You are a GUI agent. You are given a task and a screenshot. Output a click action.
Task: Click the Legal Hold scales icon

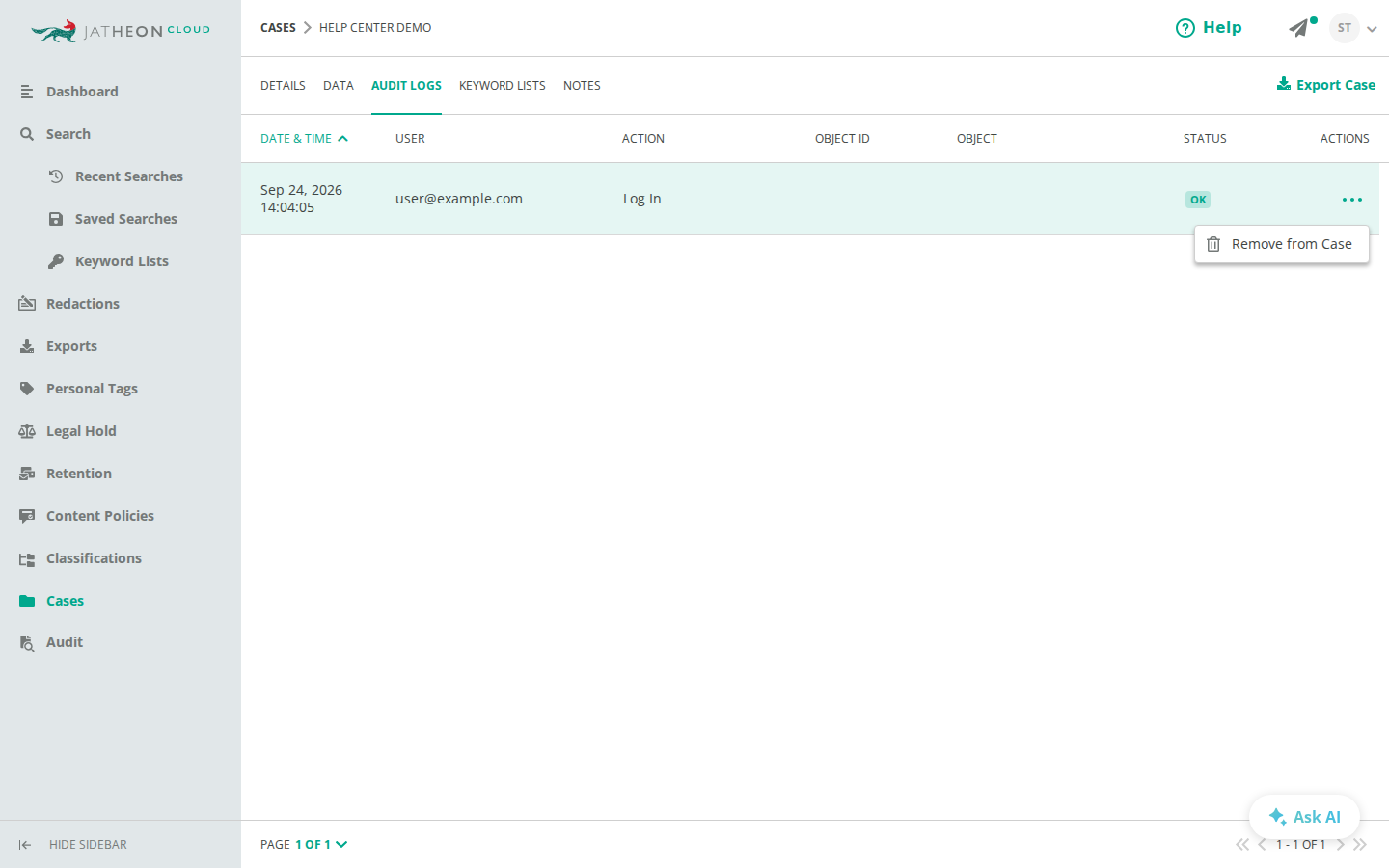[27, 431]
